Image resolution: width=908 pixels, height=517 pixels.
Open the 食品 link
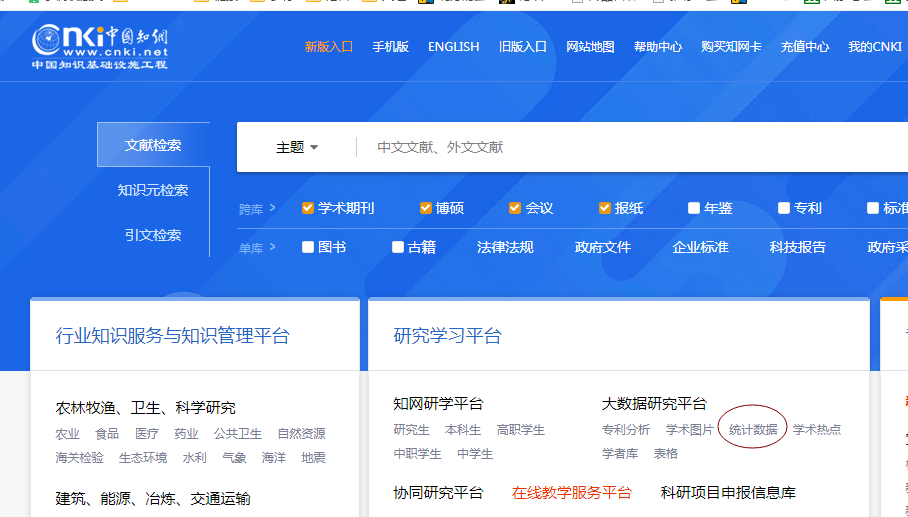click(x=107, y=434)
